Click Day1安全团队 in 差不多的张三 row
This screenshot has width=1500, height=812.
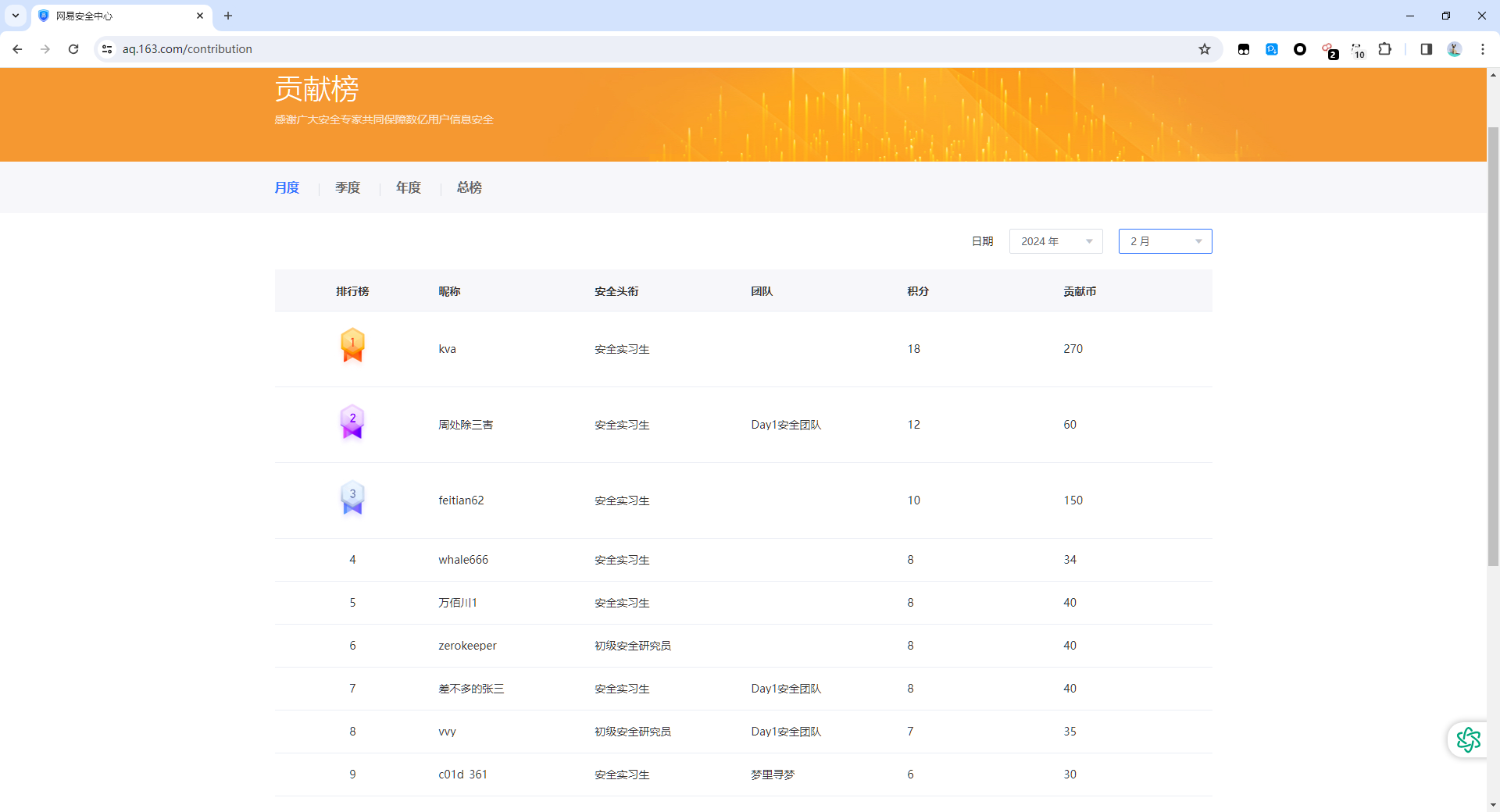(786, 689)
